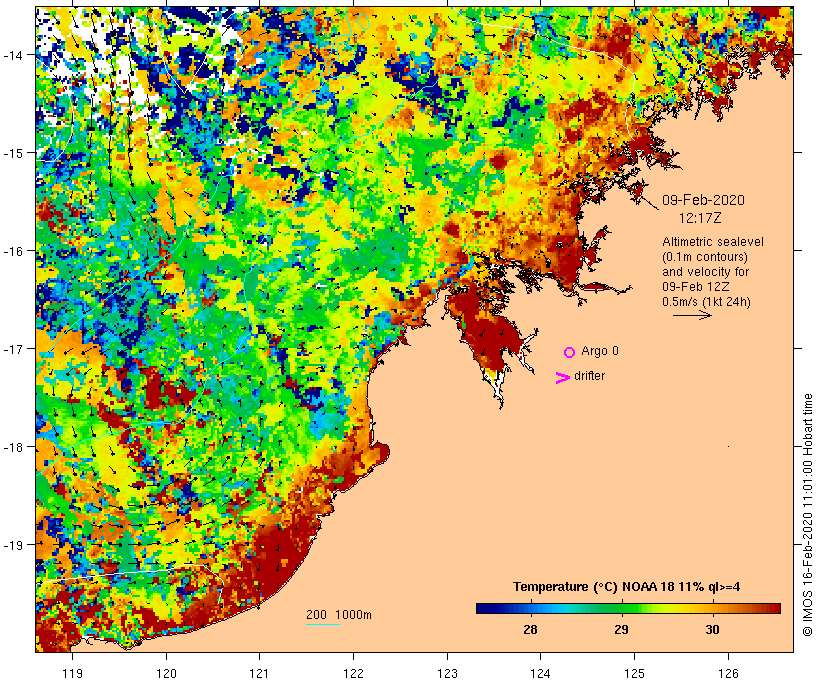
Task: Click the dark red end of color bar
Action: (x=775, y=608)
